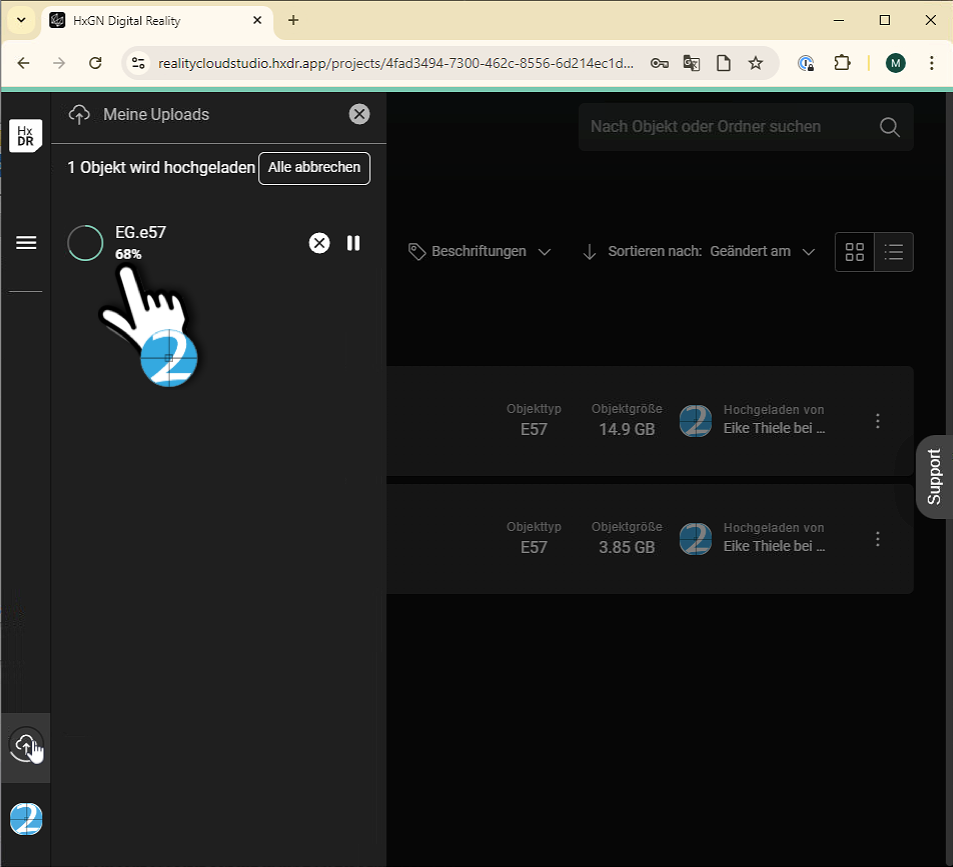Click the browser back button

[24, 63]
